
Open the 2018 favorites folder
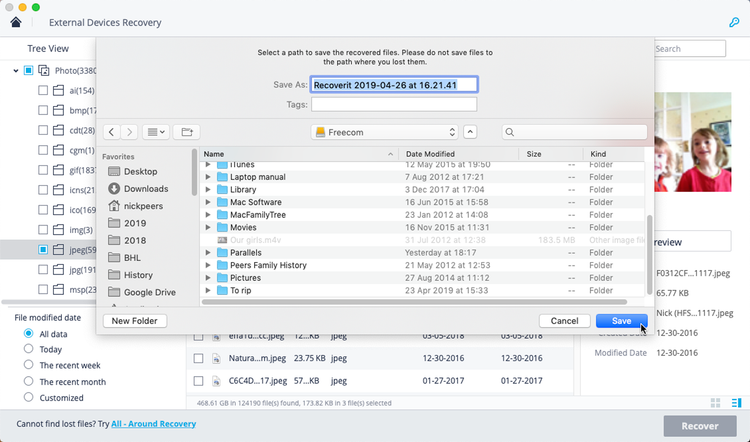(127, 240)
